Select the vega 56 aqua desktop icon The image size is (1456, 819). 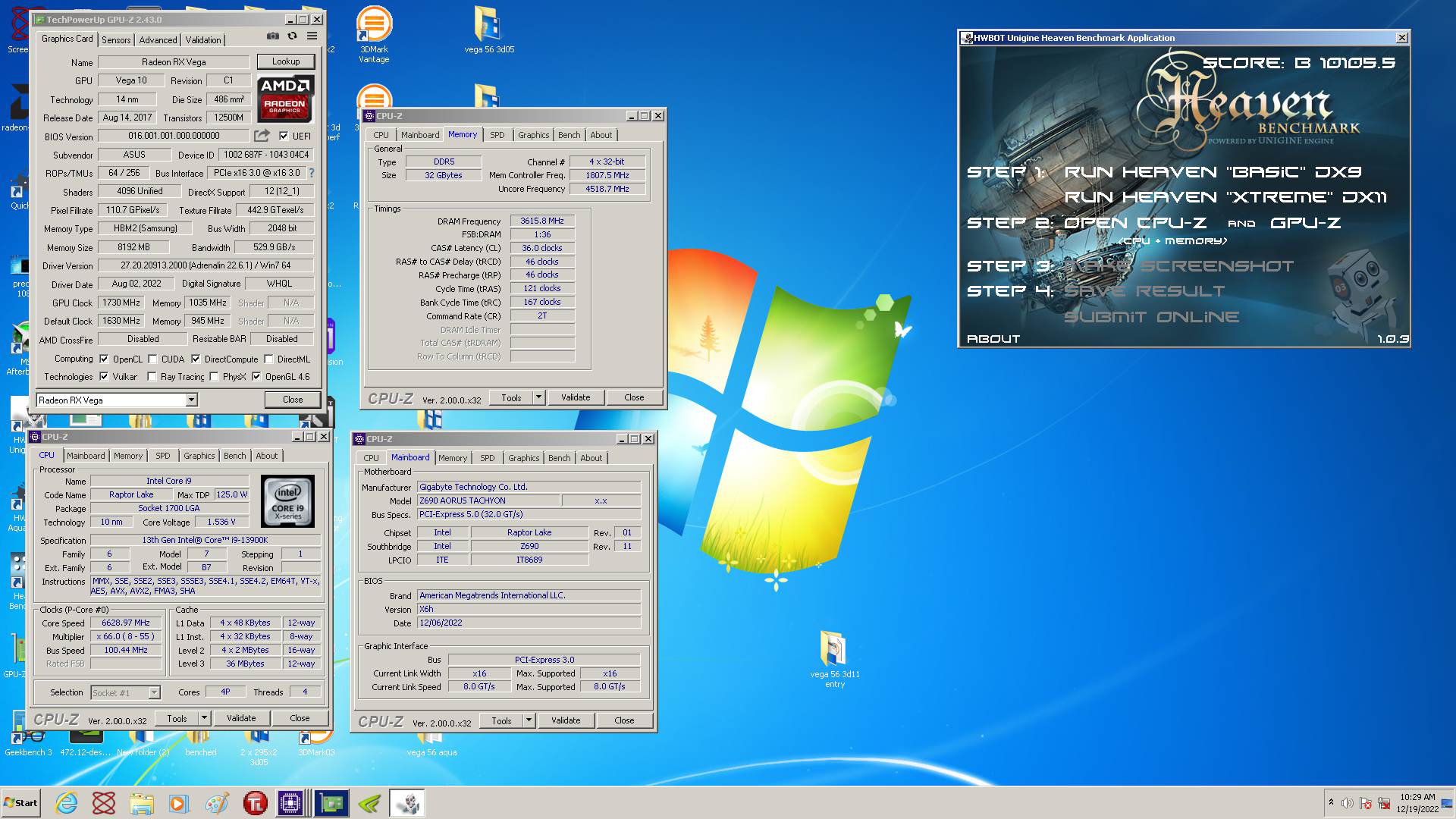coord(431,743)
